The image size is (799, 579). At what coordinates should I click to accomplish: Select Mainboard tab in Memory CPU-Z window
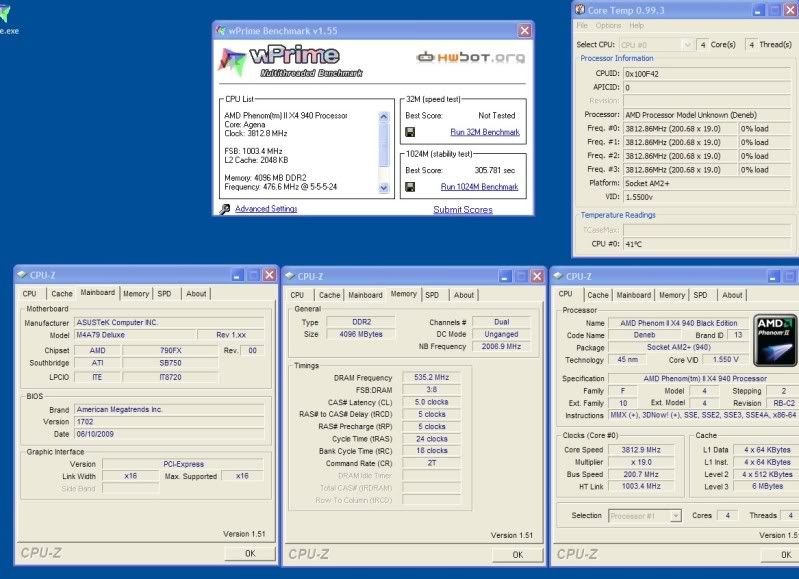(365, 295)
